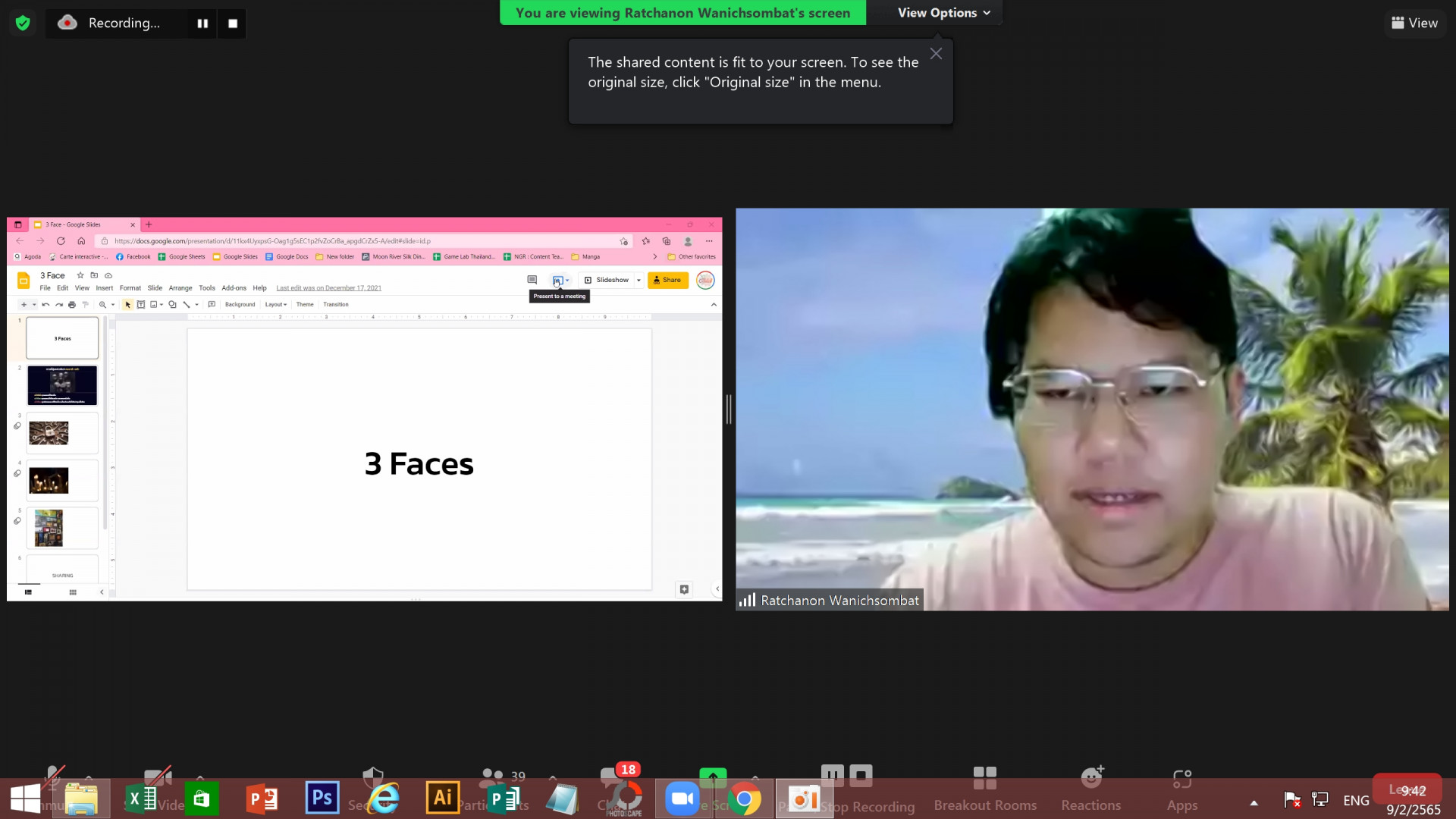
Task: Open File Explorer from the taskbar
Action: coord(81,799)
